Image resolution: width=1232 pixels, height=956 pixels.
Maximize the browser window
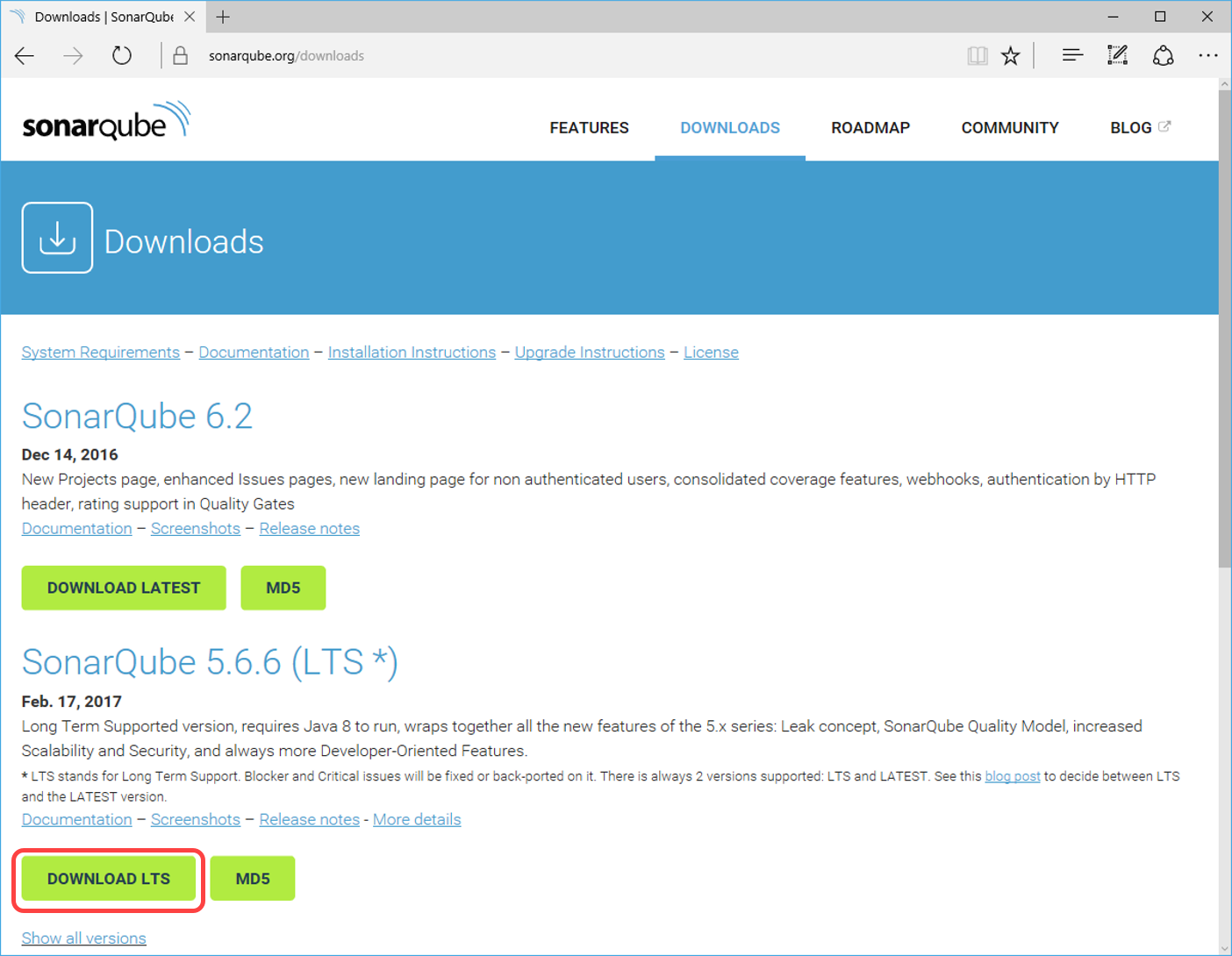[x=1160, y=17]
